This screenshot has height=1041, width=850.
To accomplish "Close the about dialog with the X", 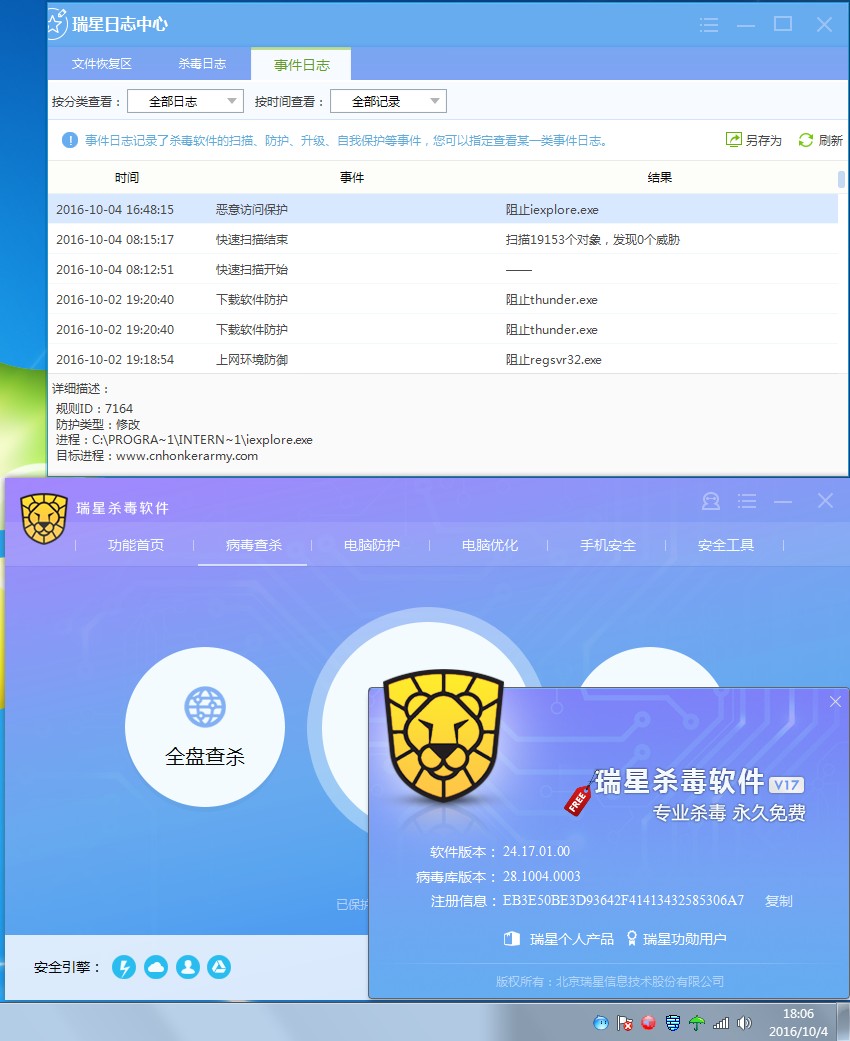I will coord(835,702).
